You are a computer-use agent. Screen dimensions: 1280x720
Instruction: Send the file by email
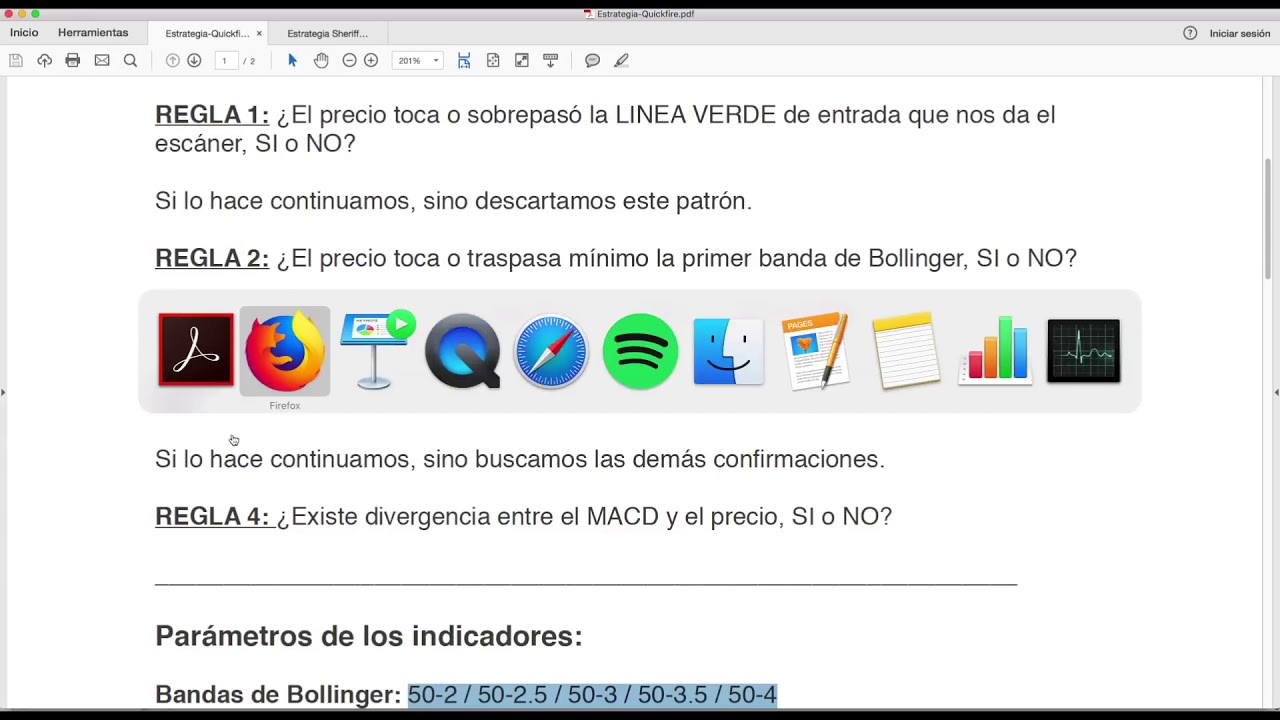coord(102,61)
